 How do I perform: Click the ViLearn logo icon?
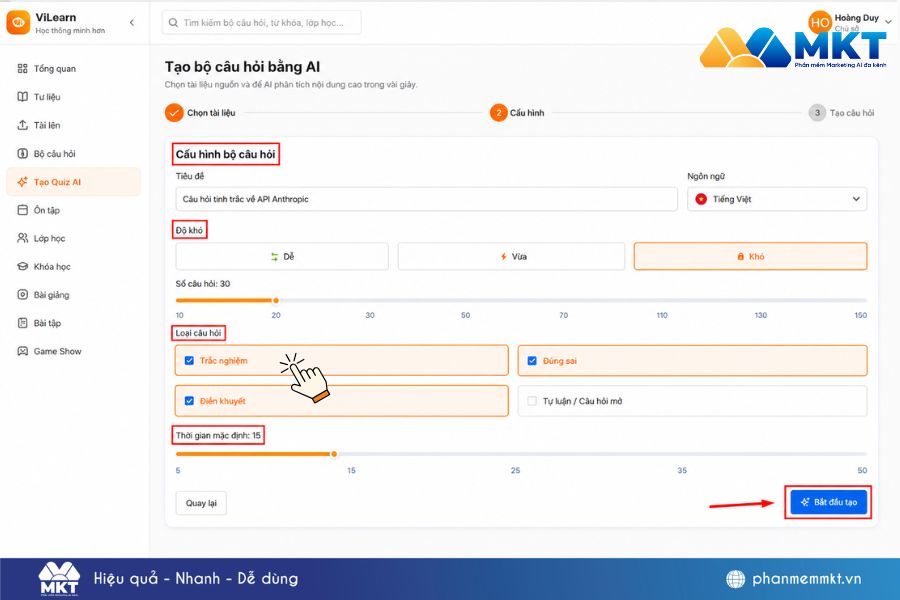[x=18, y=23]
